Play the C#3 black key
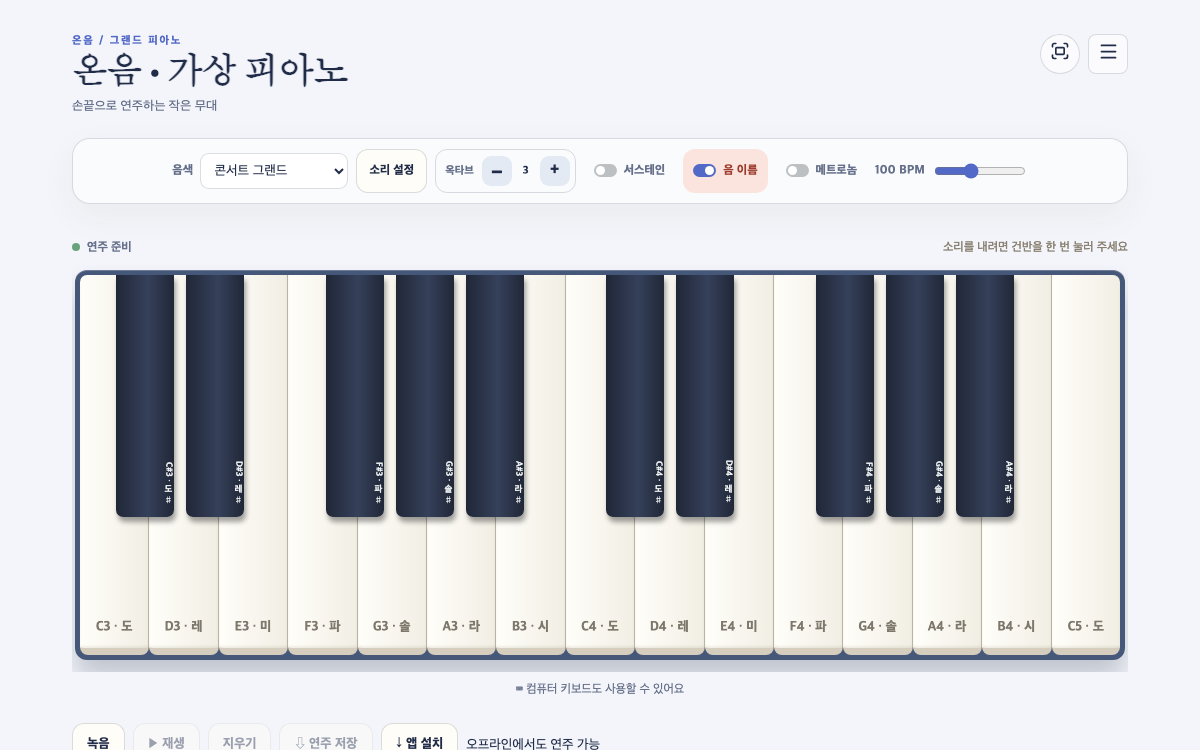This screenshot has height=750, width=1200. tap(145, 396)
